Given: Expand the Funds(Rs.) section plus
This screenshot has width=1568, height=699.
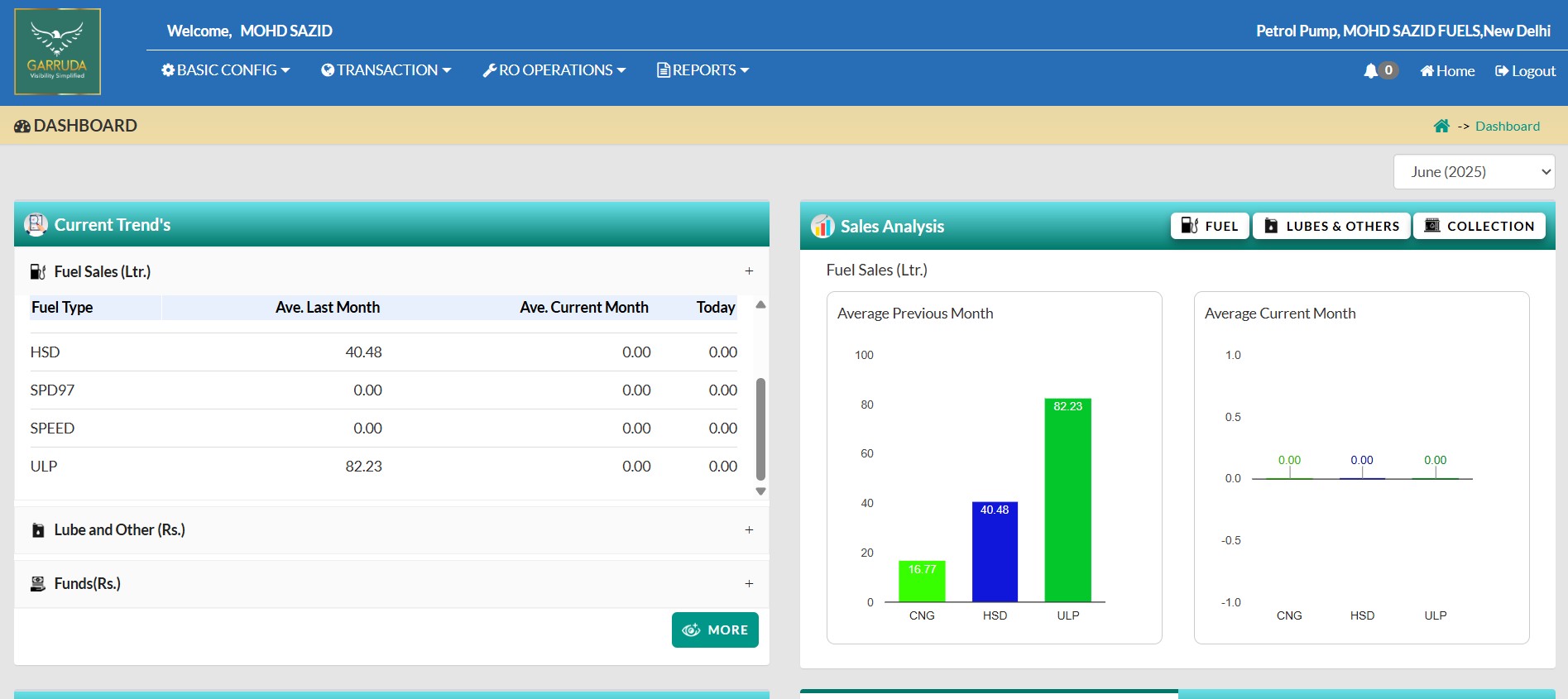Looking at the screenshot, I should point(749,584).
